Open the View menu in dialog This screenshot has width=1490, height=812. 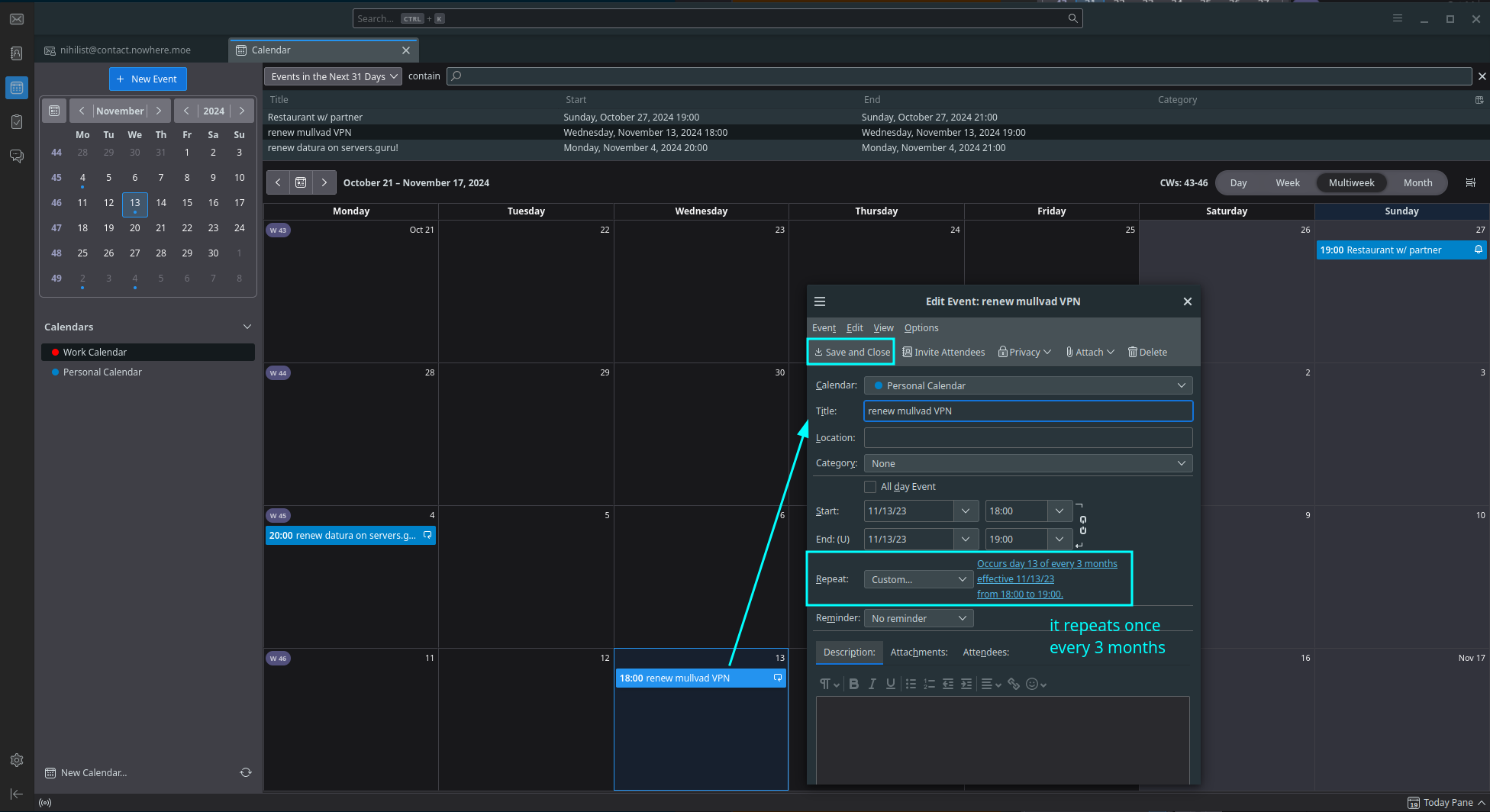883,327
